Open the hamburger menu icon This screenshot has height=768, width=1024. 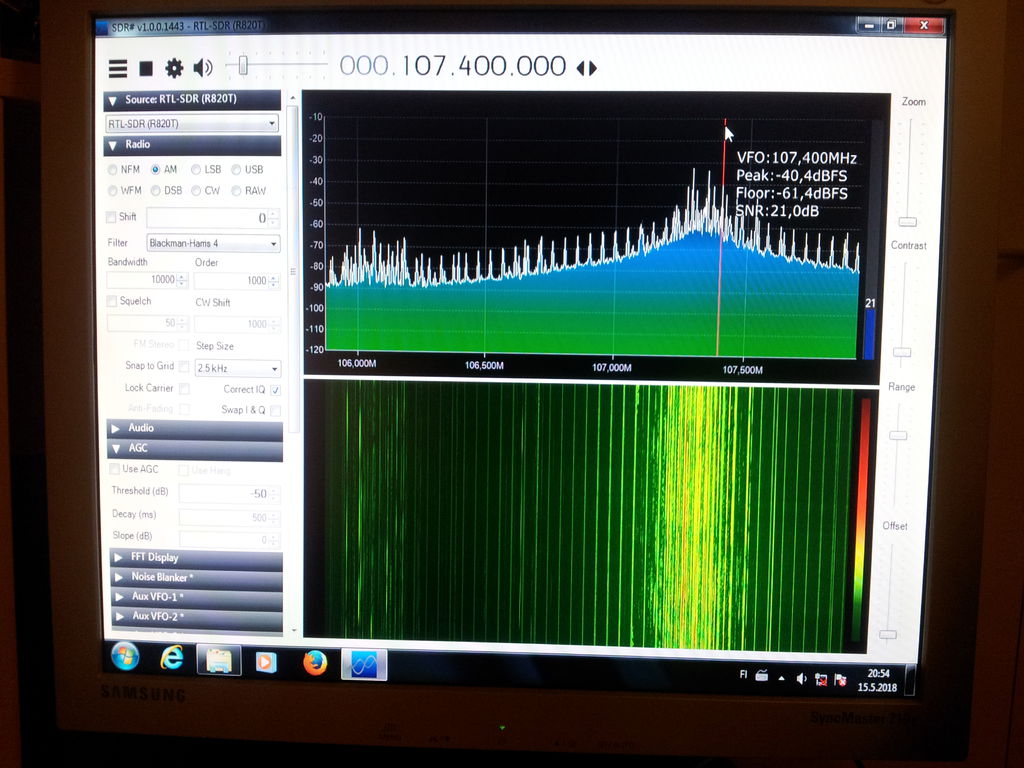[118, 68]
